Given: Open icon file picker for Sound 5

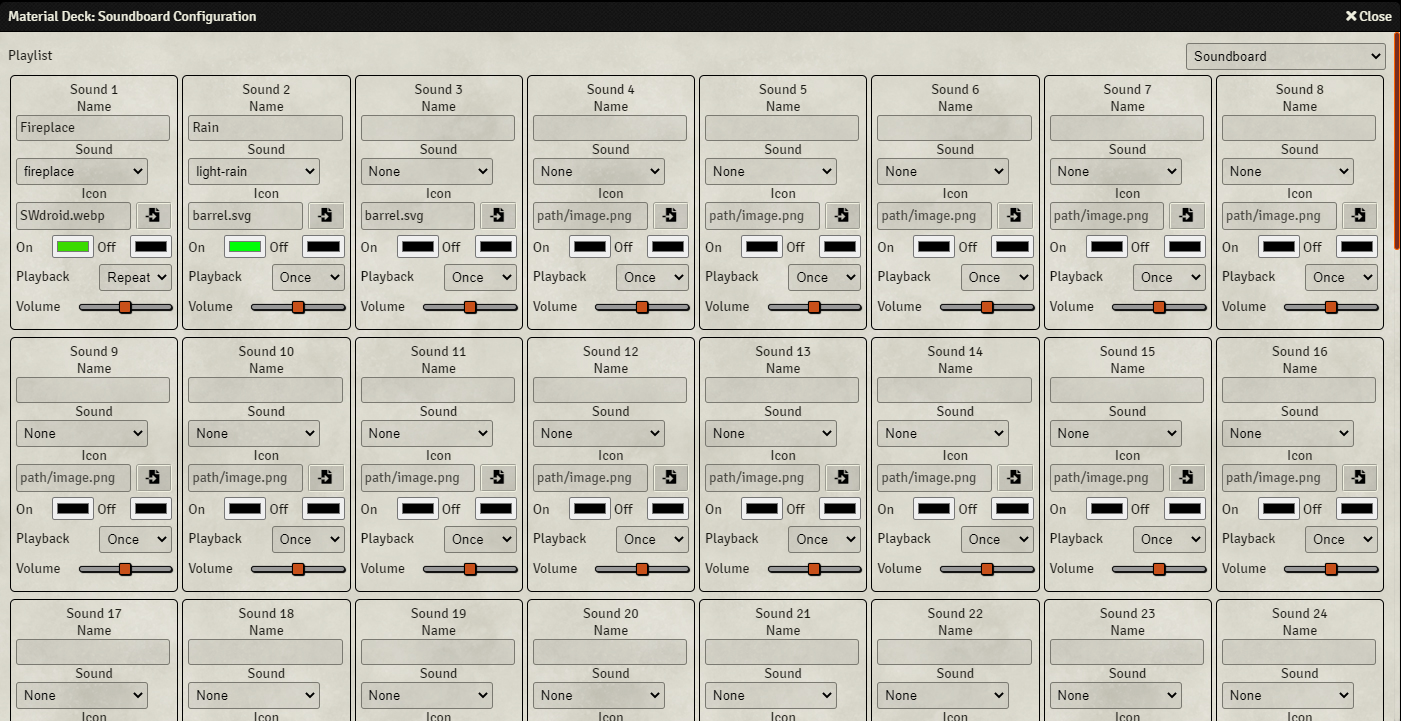Looking at the screenshot, I should pyautogui.click(x=843, y=216).
